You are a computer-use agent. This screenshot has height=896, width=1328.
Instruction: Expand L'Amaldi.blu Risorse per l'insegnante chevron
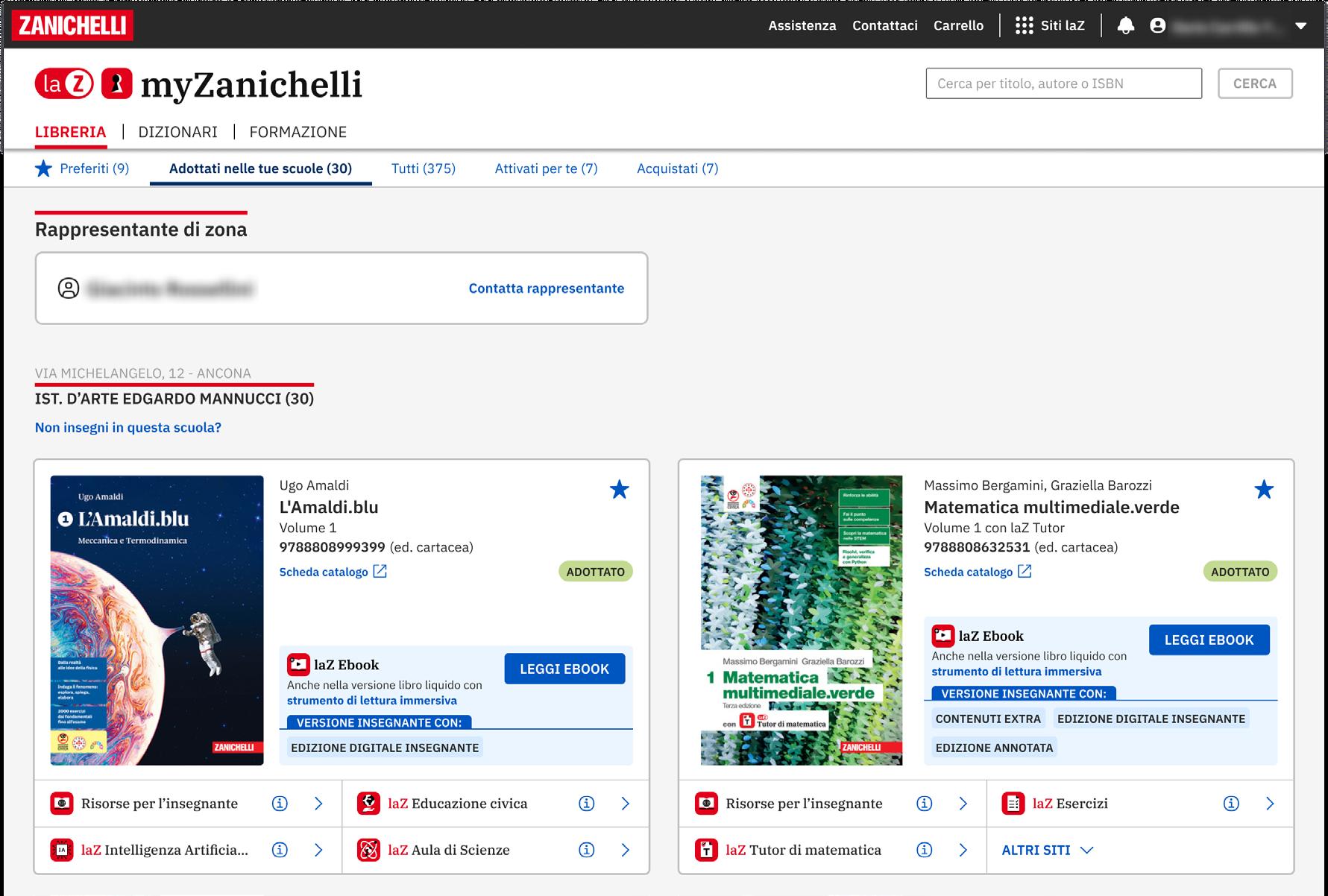pyautogui.click(x=318, y=804)
